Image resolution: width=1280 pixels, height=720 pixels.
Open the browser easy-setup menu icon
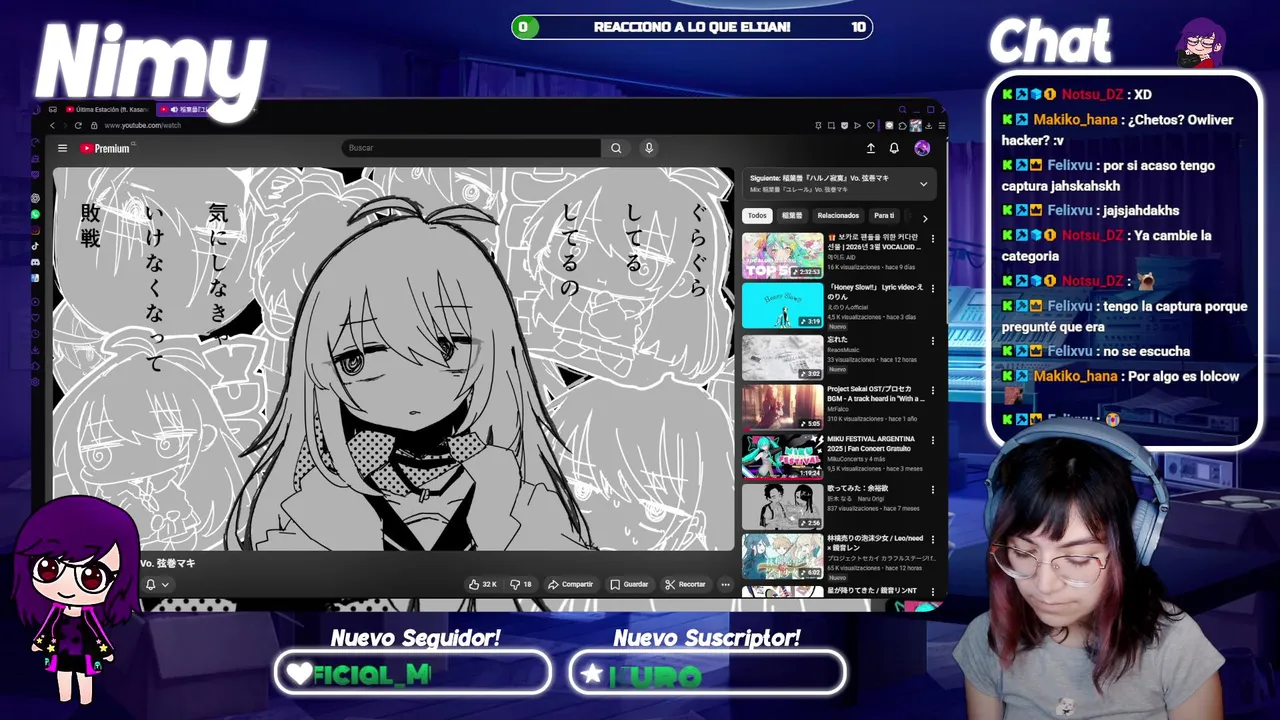[943, 125]
